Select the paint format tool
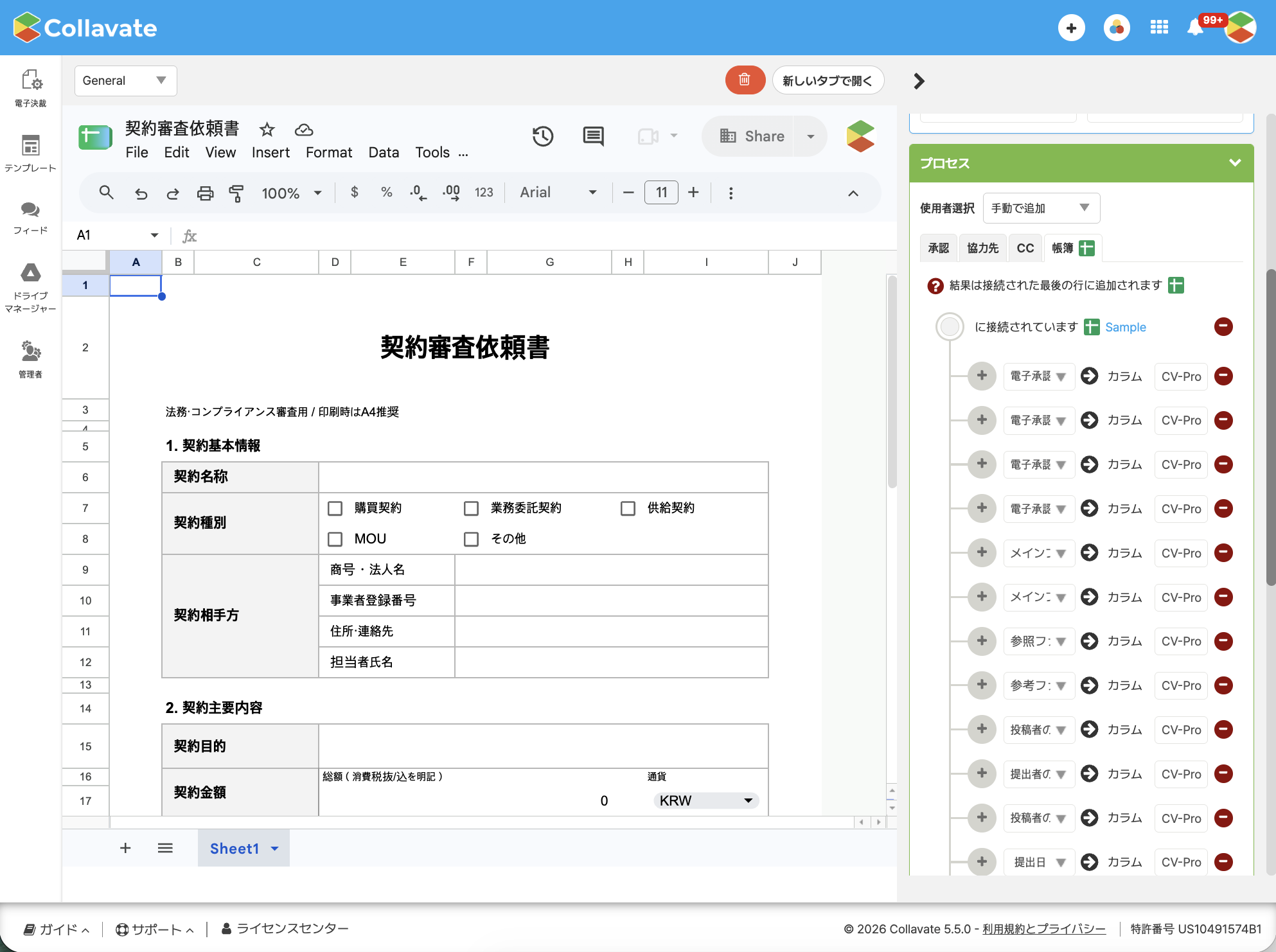Screen dimensions: 1276x952 [236, 193]
